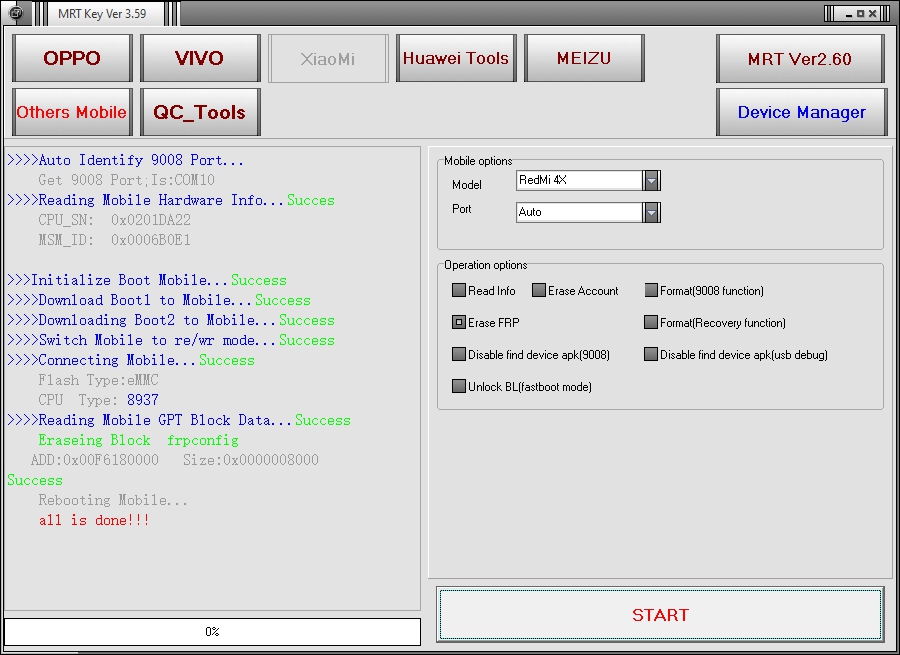Enable the Read Info checkbox
This screenshot has height=655, width=900.
coord(458,290)
